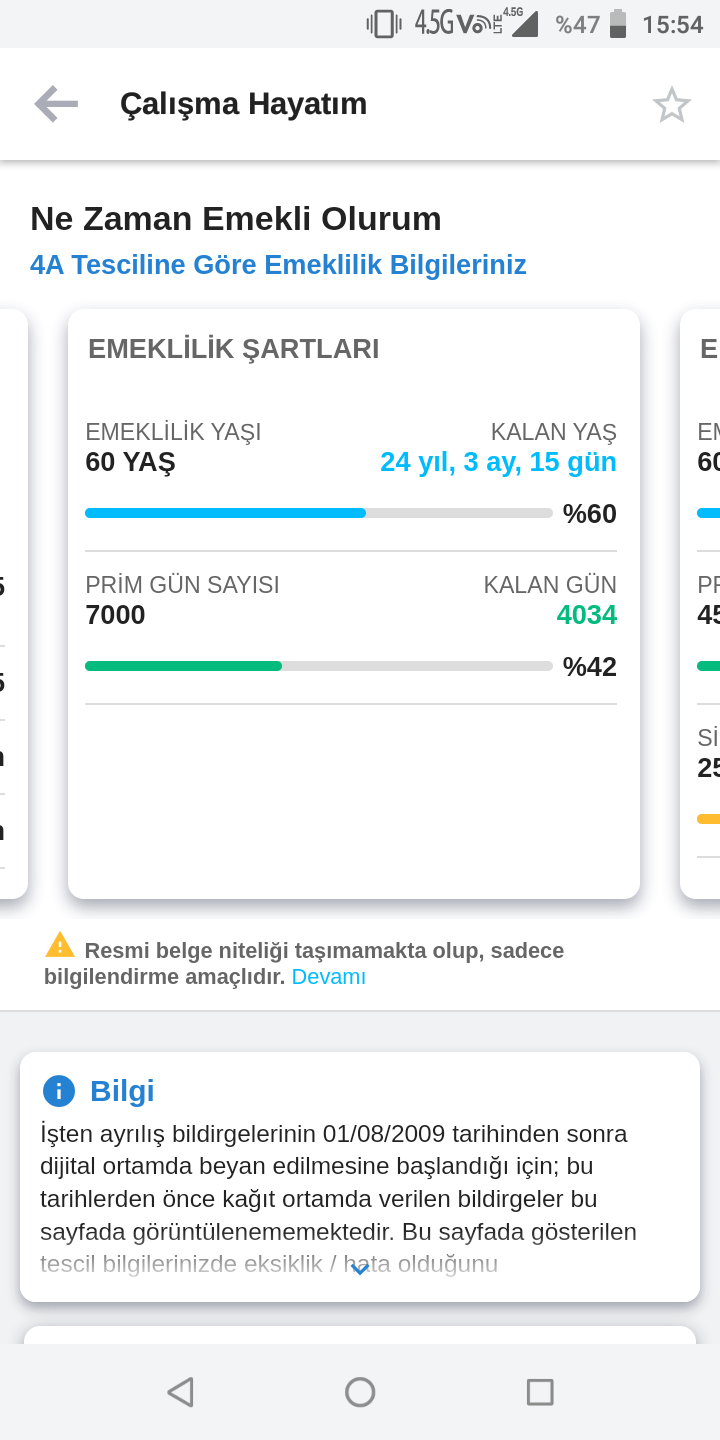Image resolution: width=720 pixels, height=1440 pixels.
Task: Click the blue retirement age progress bar
Action: tap(319, 513)
